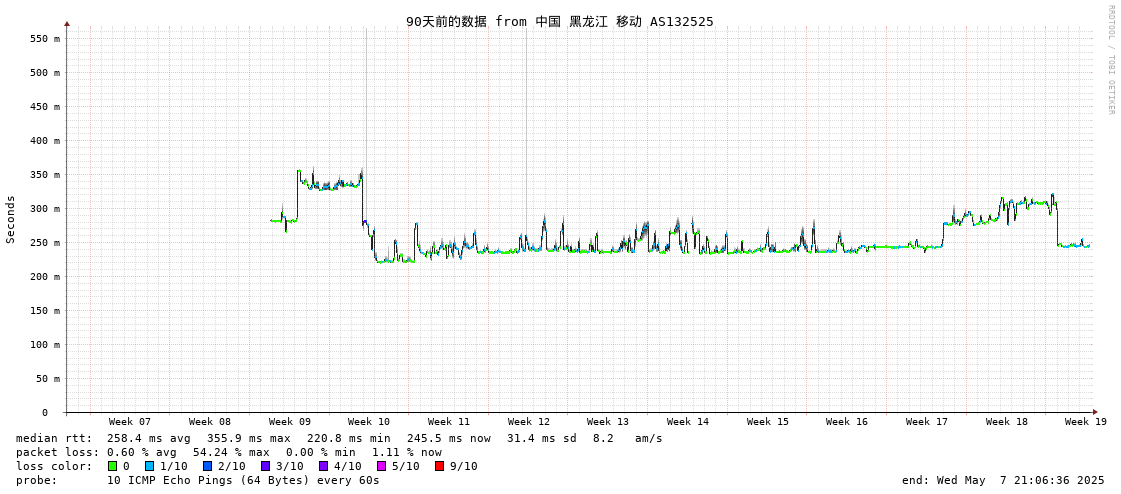
Task: Click the 200 m y-axis label
Action: point(44,277)
